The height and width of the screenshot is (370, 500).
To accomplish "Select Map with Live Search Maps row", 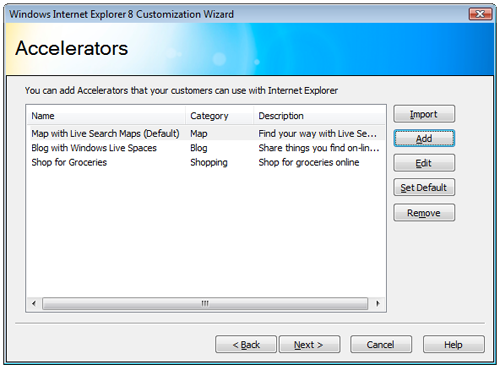I will click(x=206, y=133).
